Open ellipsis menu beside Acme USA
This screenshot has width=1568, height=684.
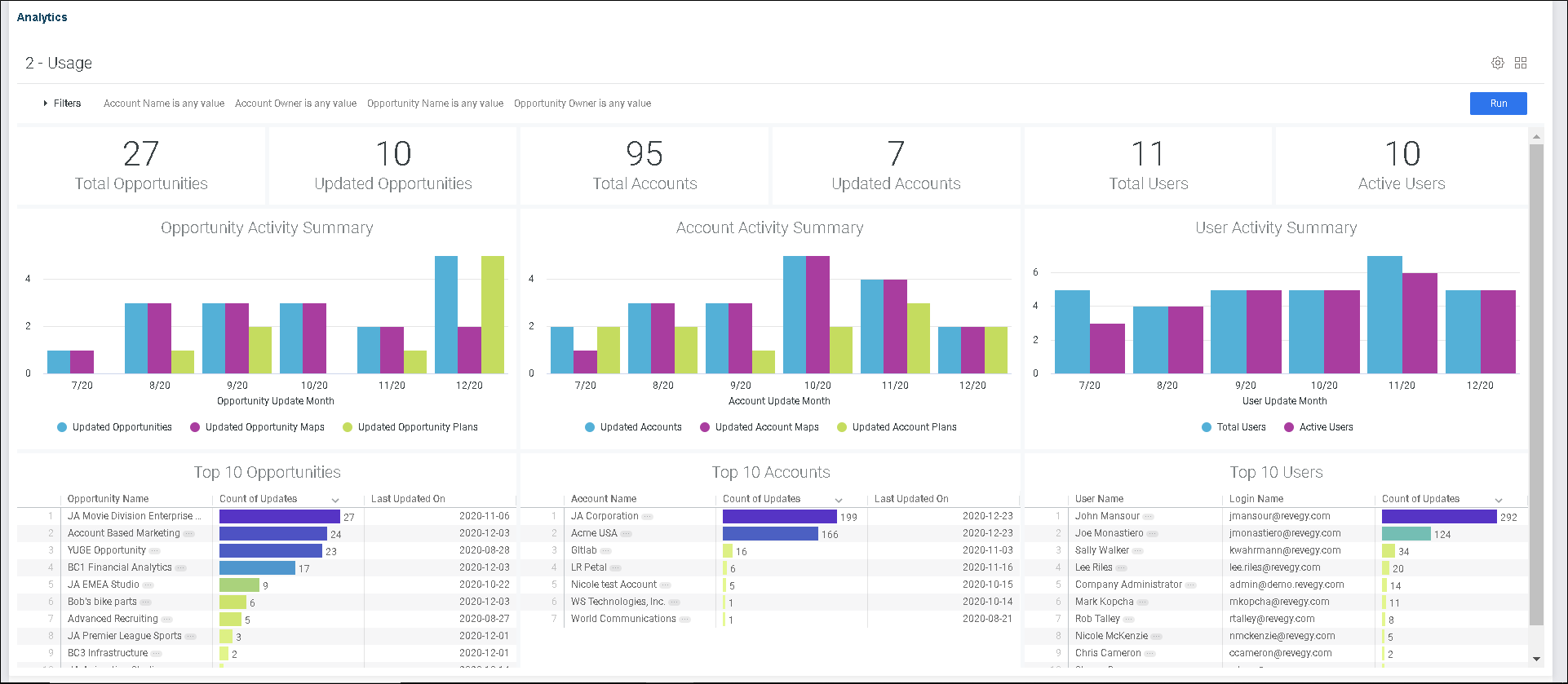(x=627, y=534)
